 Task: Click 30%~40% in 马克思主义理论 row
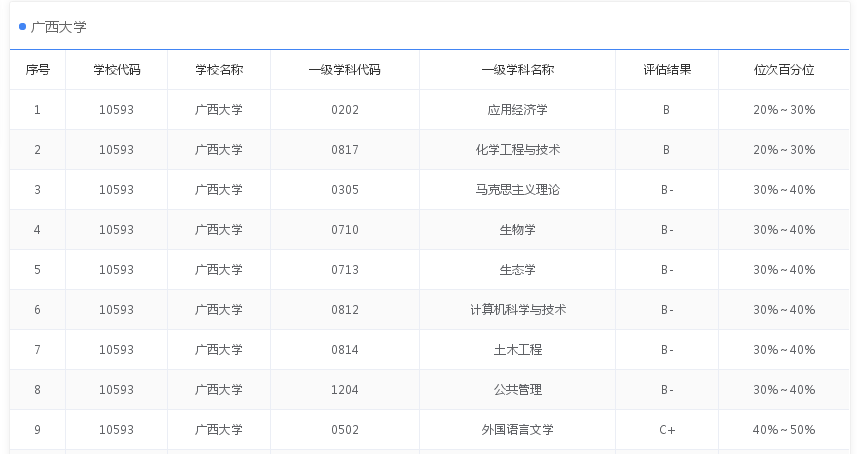pos(784,190)
